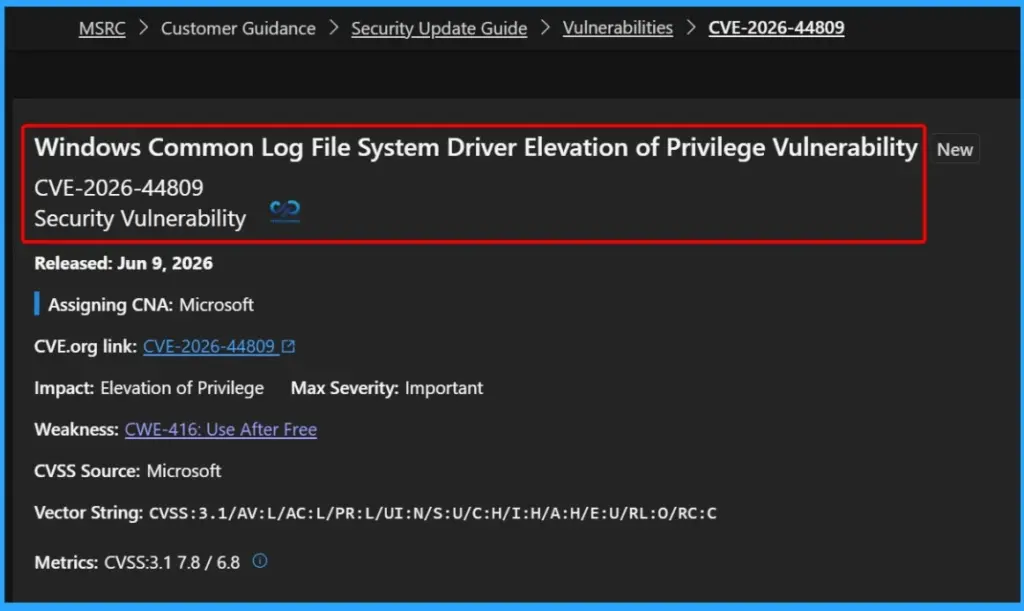
Task: Select the CVSS vector string text
Action: coord(432,513)
